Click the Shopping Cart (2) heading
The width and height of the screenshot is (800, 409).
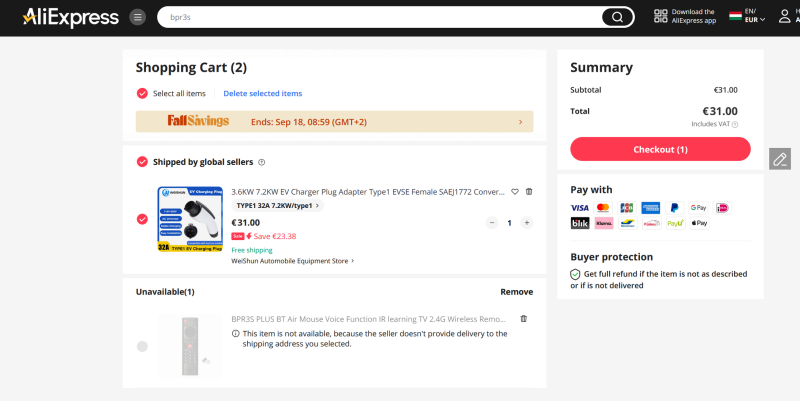click(x=191, y=67)
